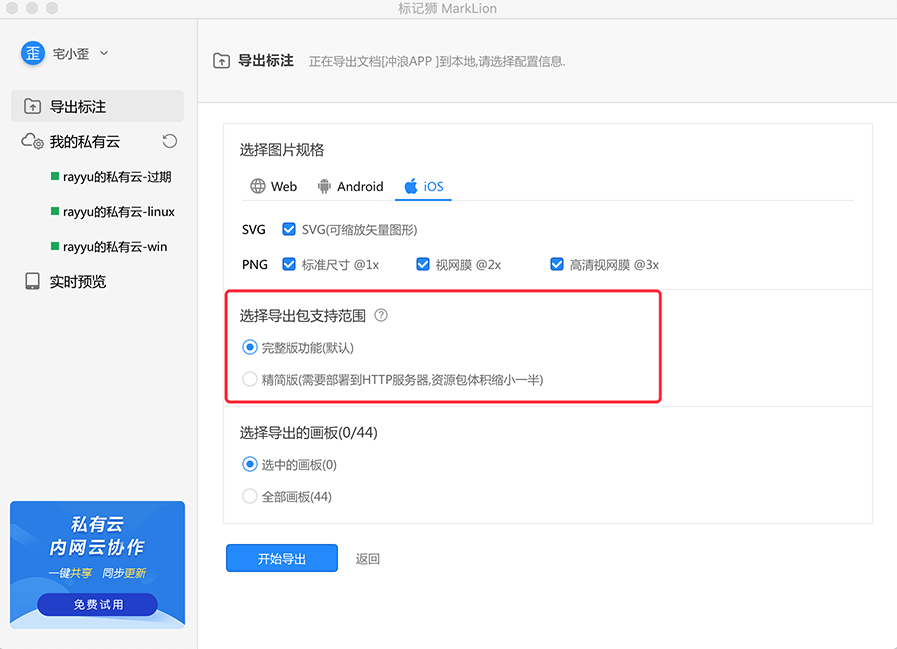Click the green square beside rayyu的私有云-linux
Image resolution: width=897 pixels, height=649 pixels.
tap(55, 212)
